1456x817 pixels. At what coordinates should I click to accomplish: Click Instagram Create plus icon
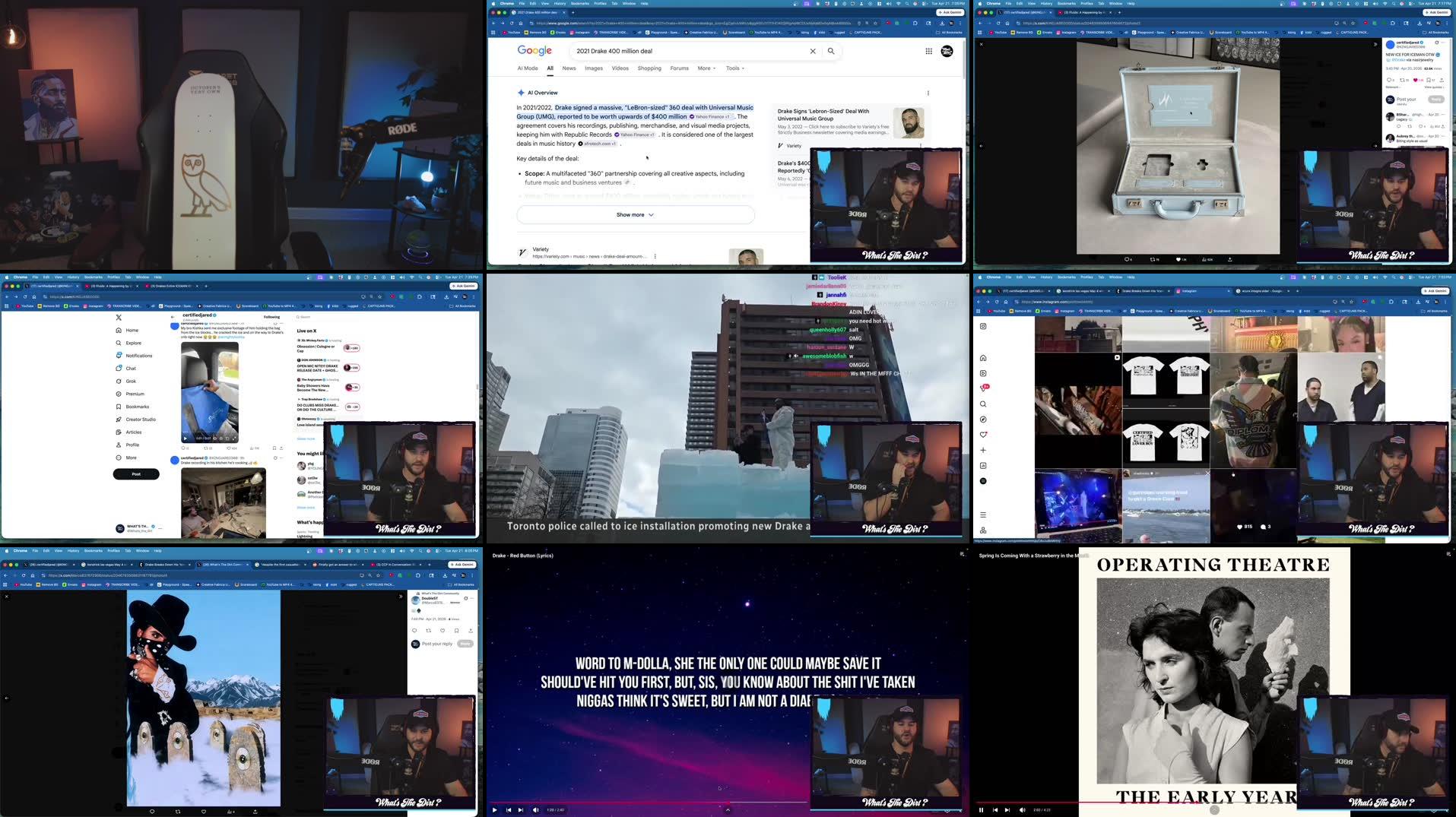tap(983, 450)
